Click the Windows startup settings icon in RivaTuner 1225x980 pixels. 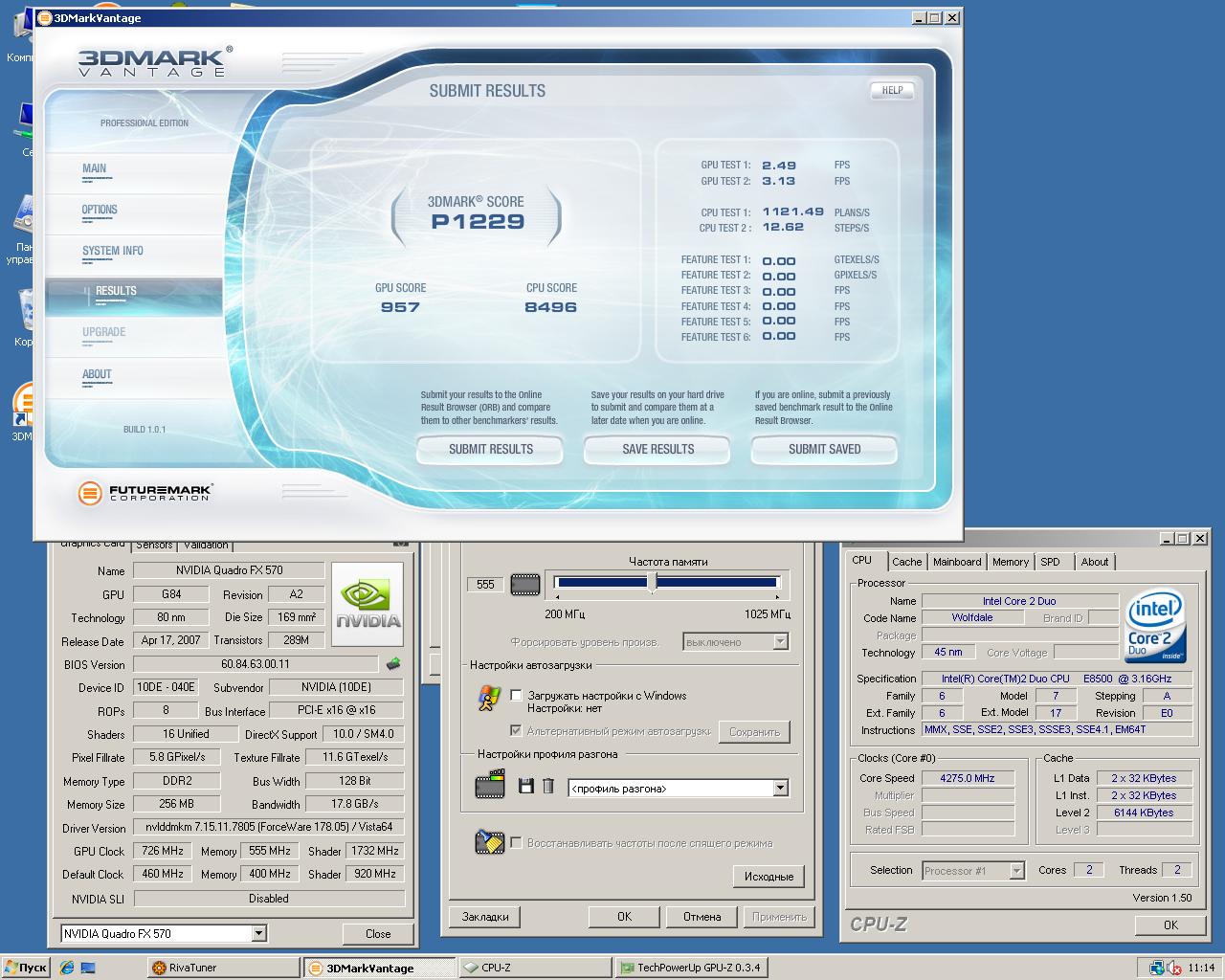489,699
